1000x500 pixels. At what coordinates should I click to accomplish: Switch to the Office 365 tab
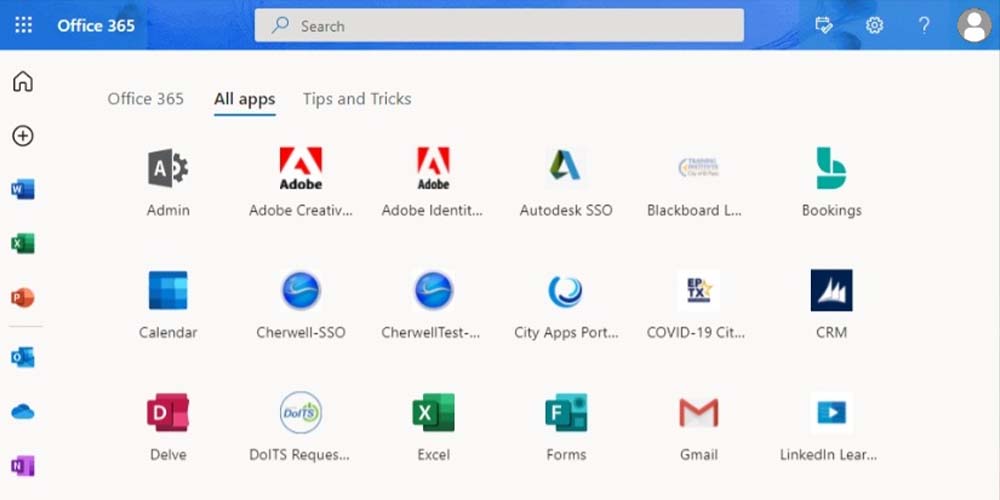(145, 99)
